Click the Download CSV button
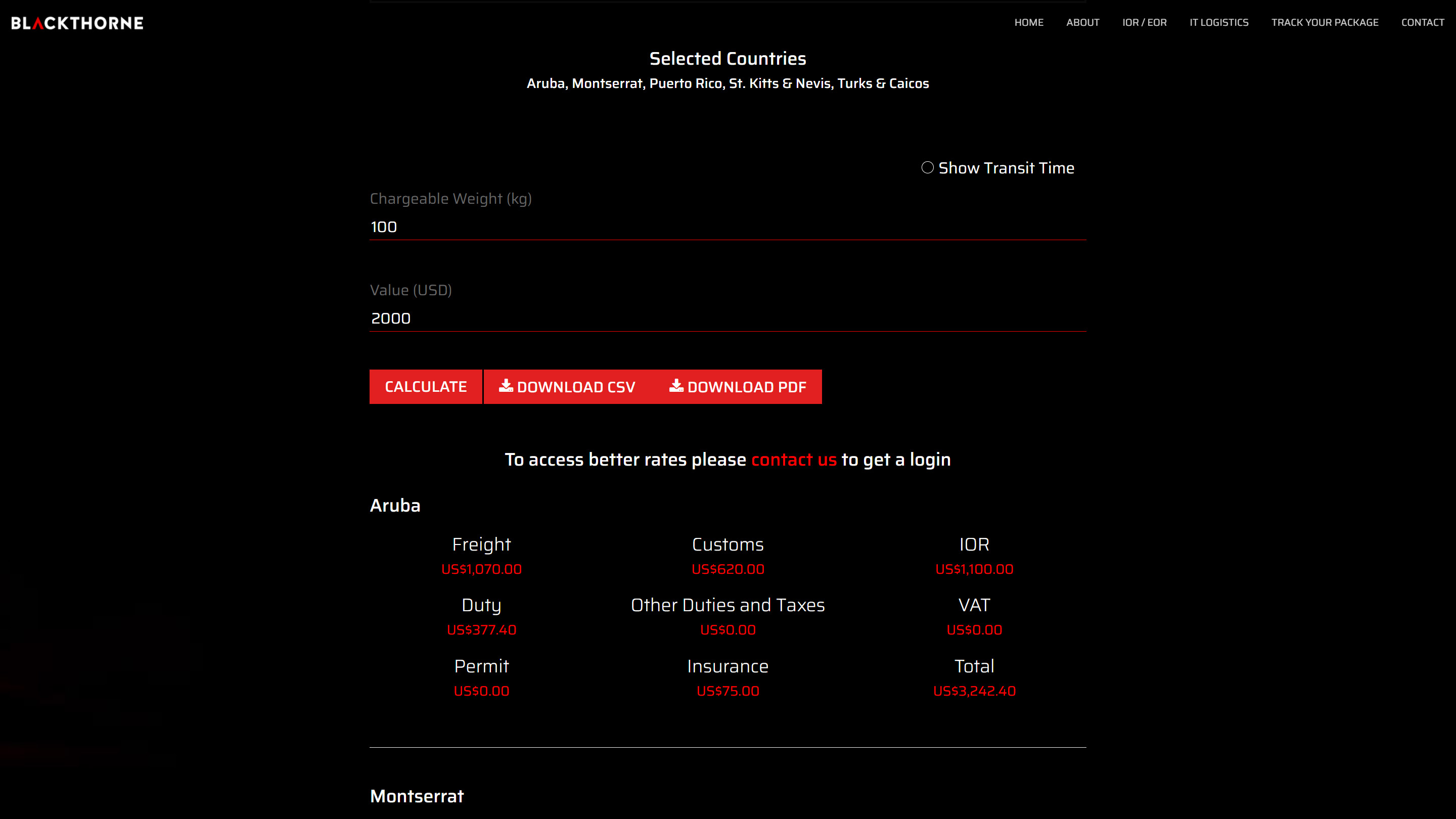Image resolution: width=1456 pixels, height=819 pixels. click(567, 387)
